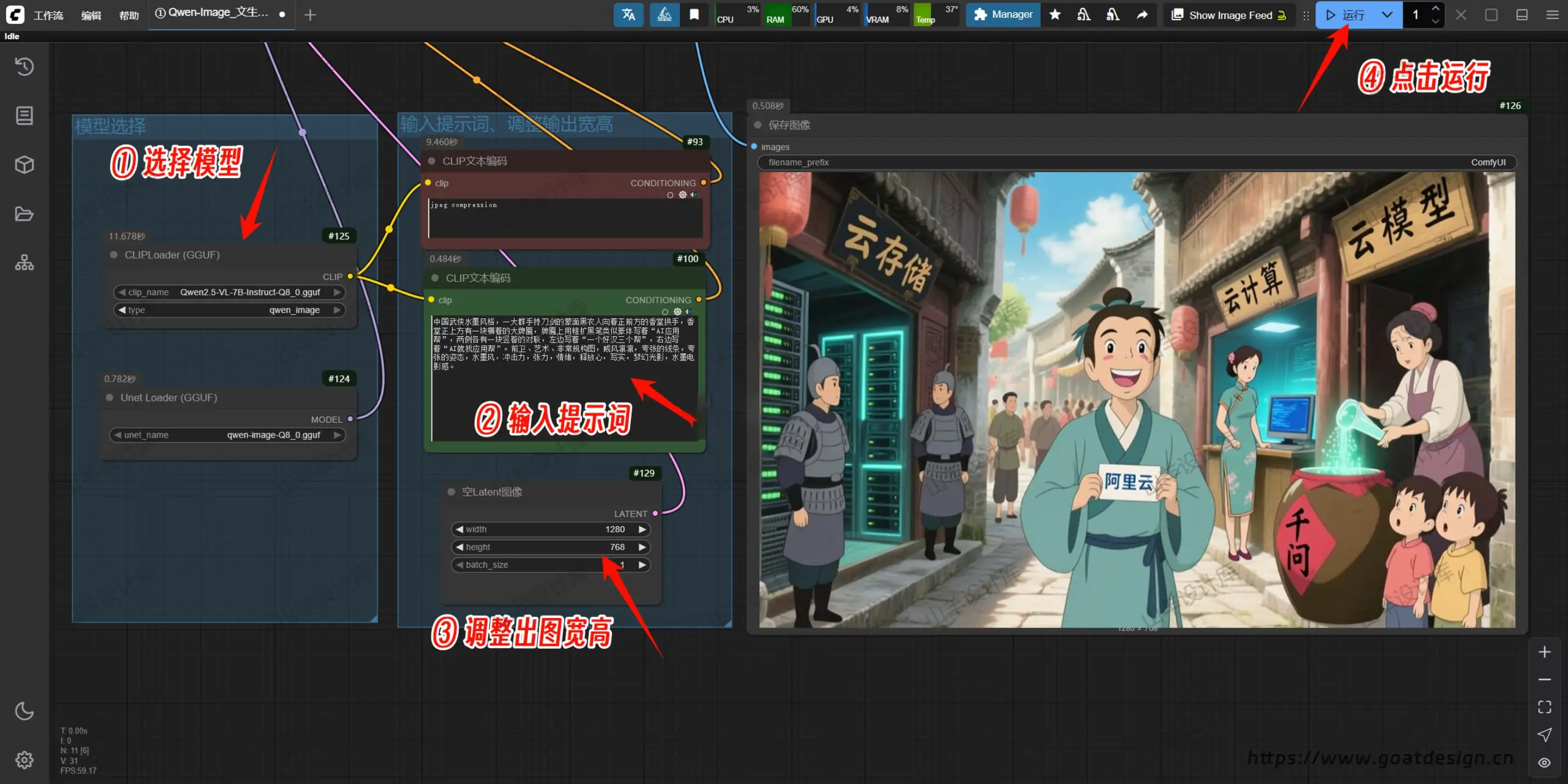This screenshot has height=784, width=1568.
Task: Click the share arrow icon in toolbar
Action: [x=1142, y=14]
